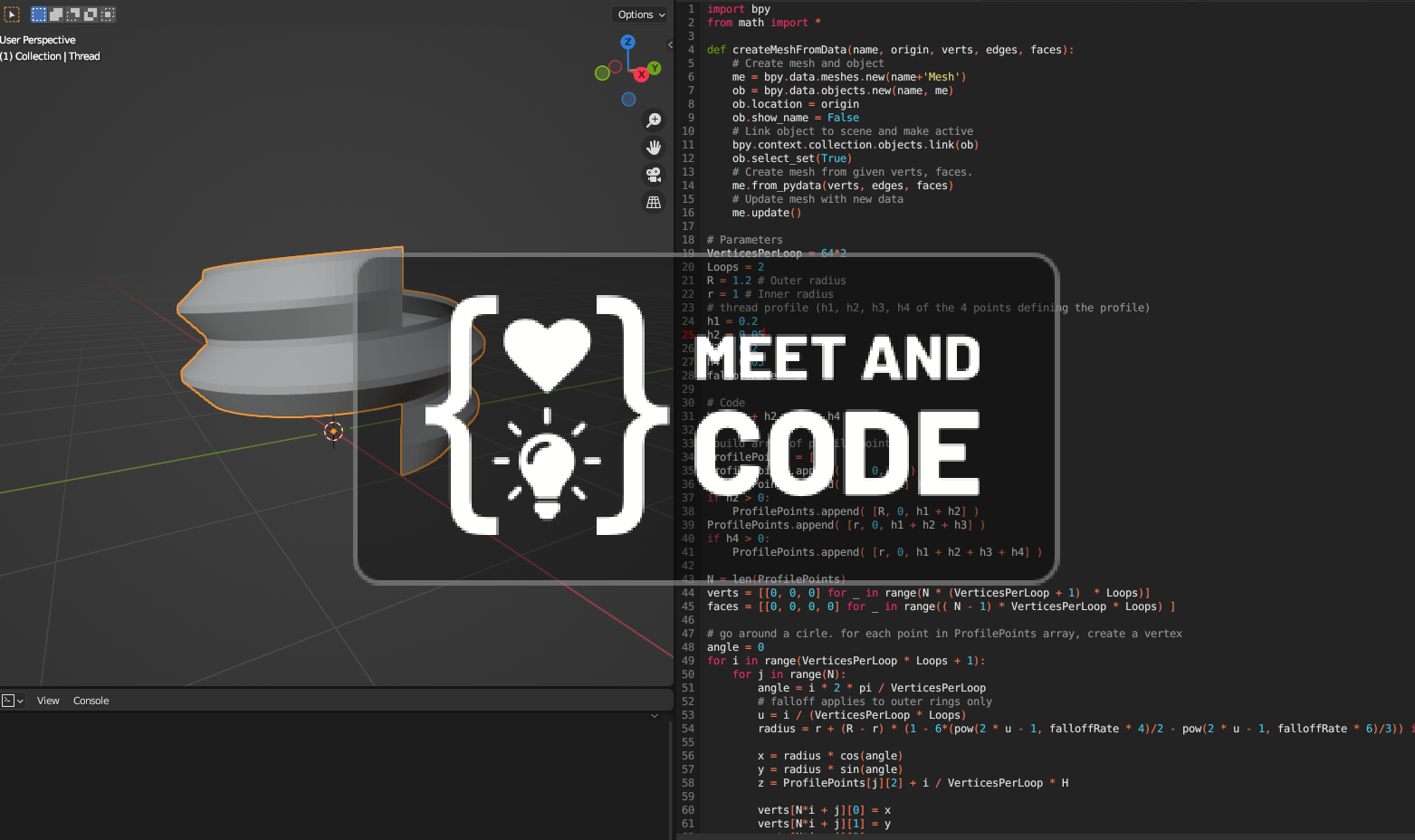1415x840 pixels.
Task: Open the viewport Options dropdown
Action: (641, 14)
